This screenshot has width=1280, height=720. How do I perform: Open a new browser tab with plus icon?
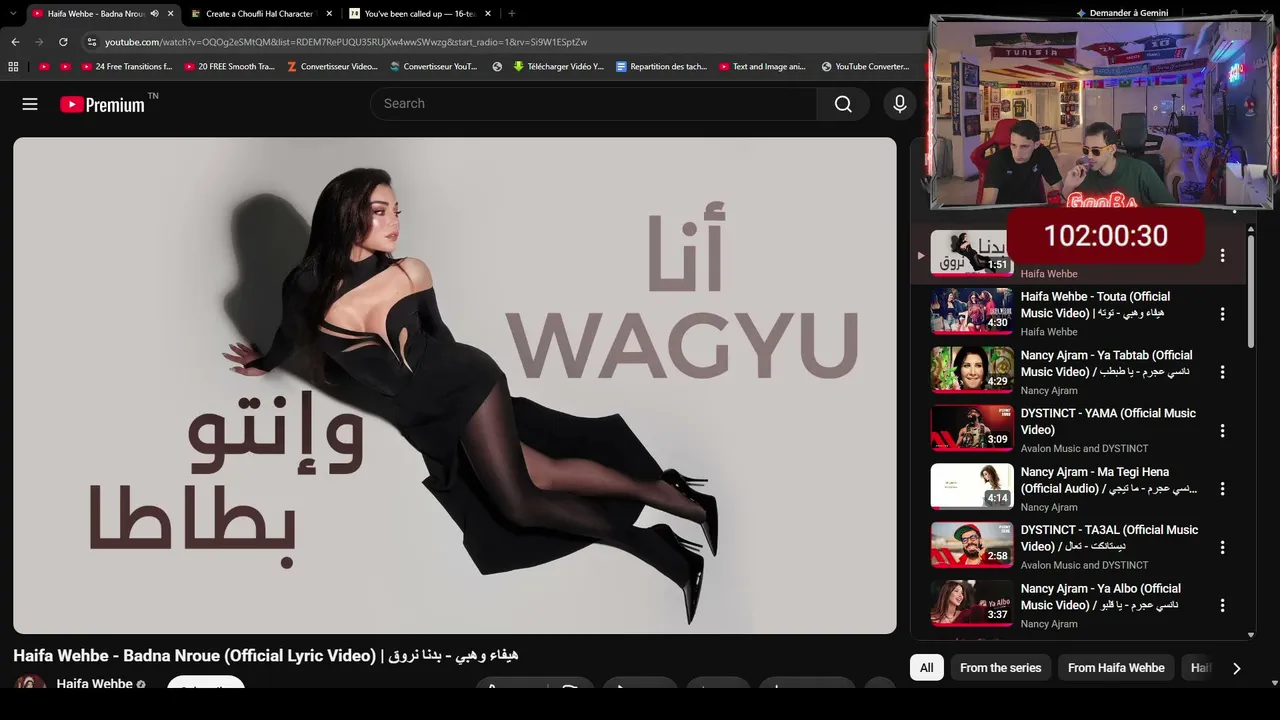coord(512,14)
